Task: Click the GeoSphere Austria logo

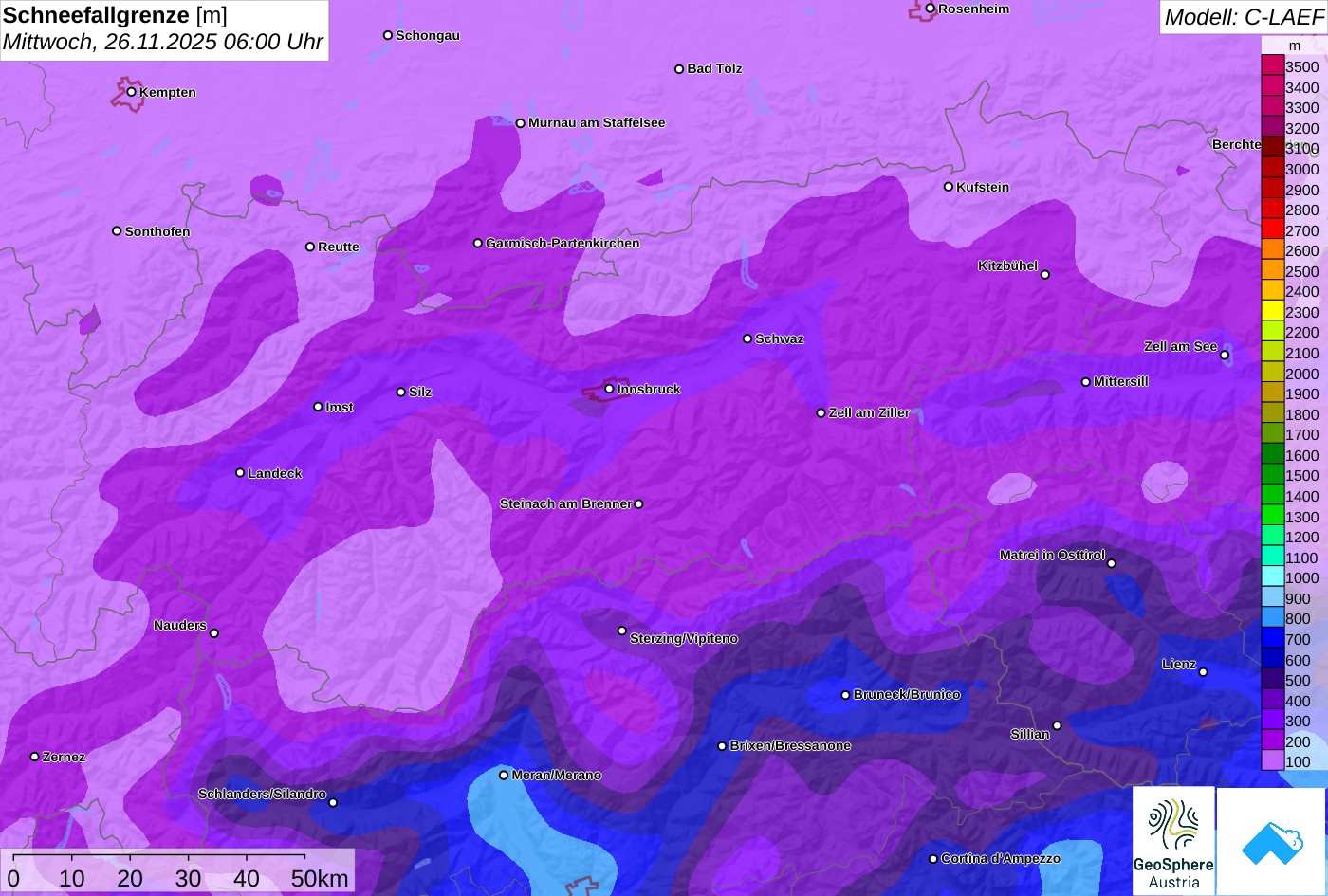Action: coord(1173,840)
